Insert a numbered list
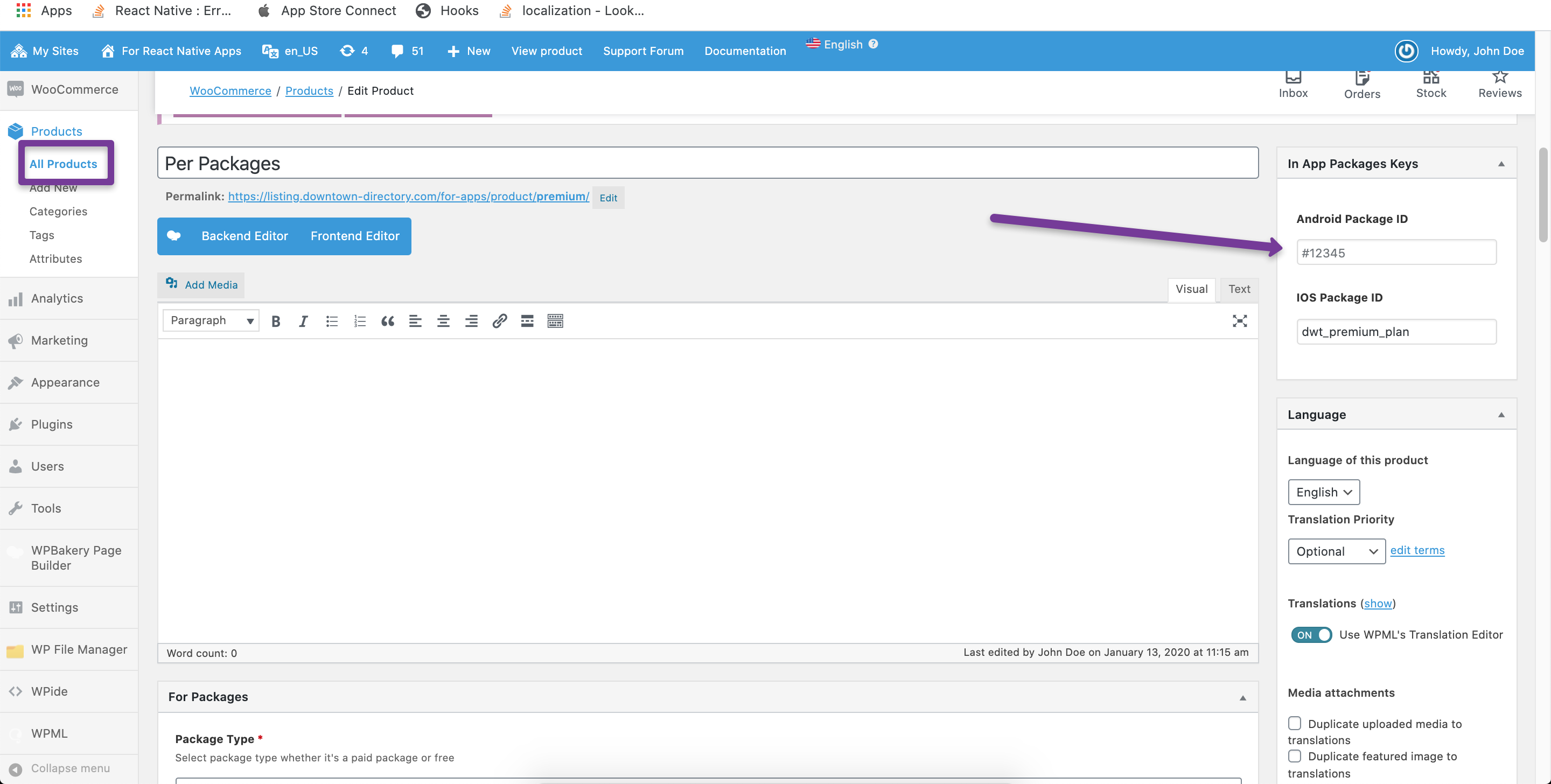1551x784 pixels. tap(359, 321)
